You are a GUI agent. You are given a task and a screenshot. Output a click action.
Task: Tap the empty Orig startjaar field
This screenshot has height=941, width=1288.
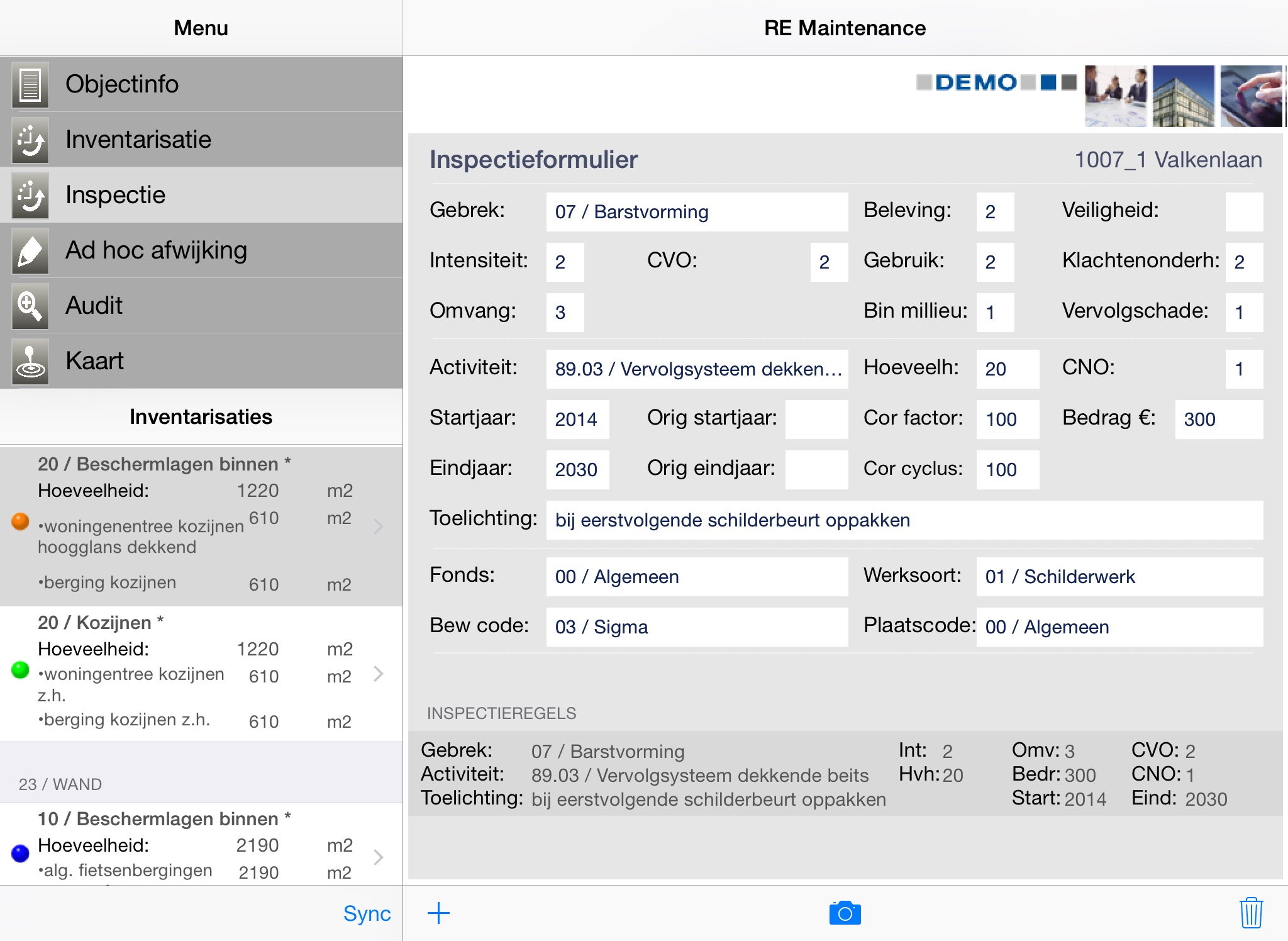click(816, 420)
